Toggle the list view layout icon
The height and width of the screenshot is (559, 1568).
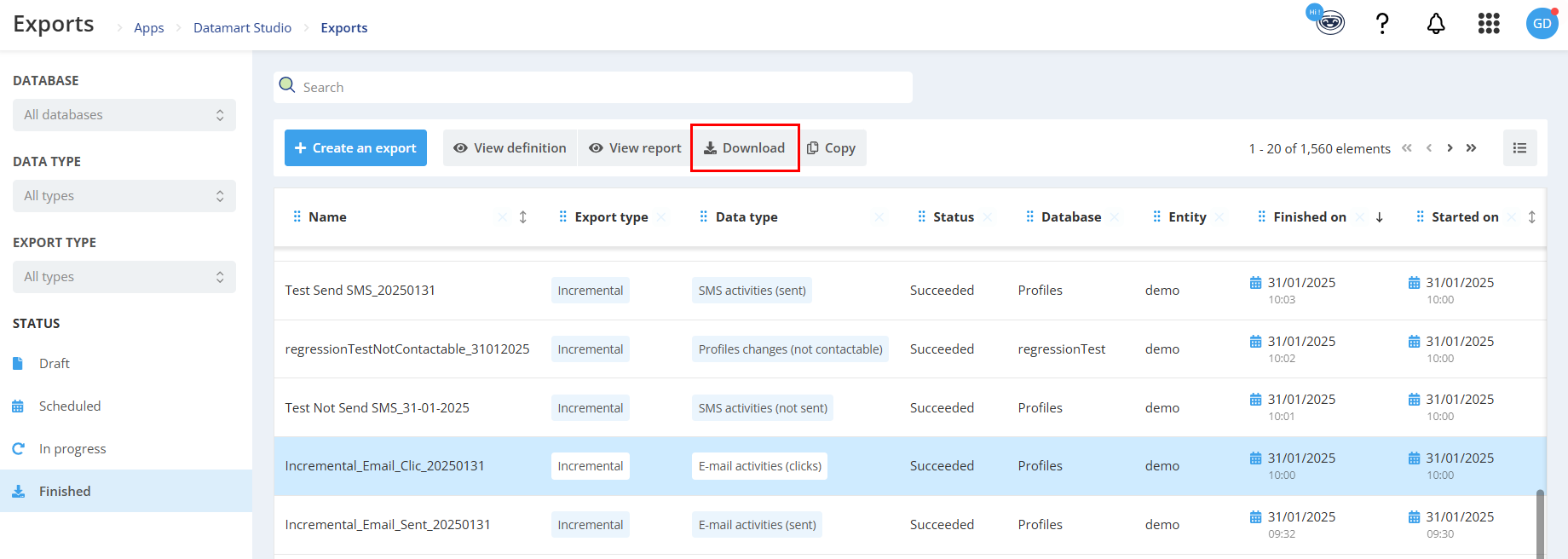pyautogui.click(x=1519, y=148)
